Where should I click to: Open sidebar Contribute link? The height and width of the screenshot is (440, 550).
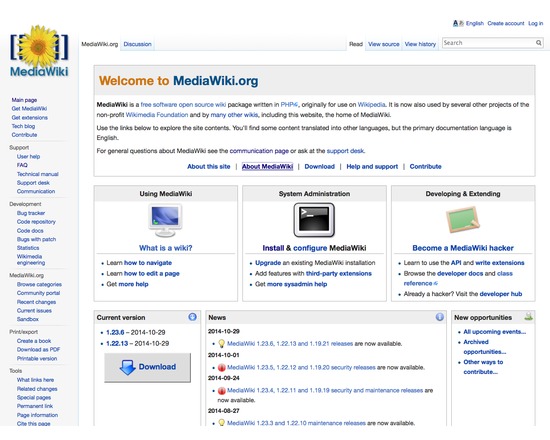click(x=24, y=135)
